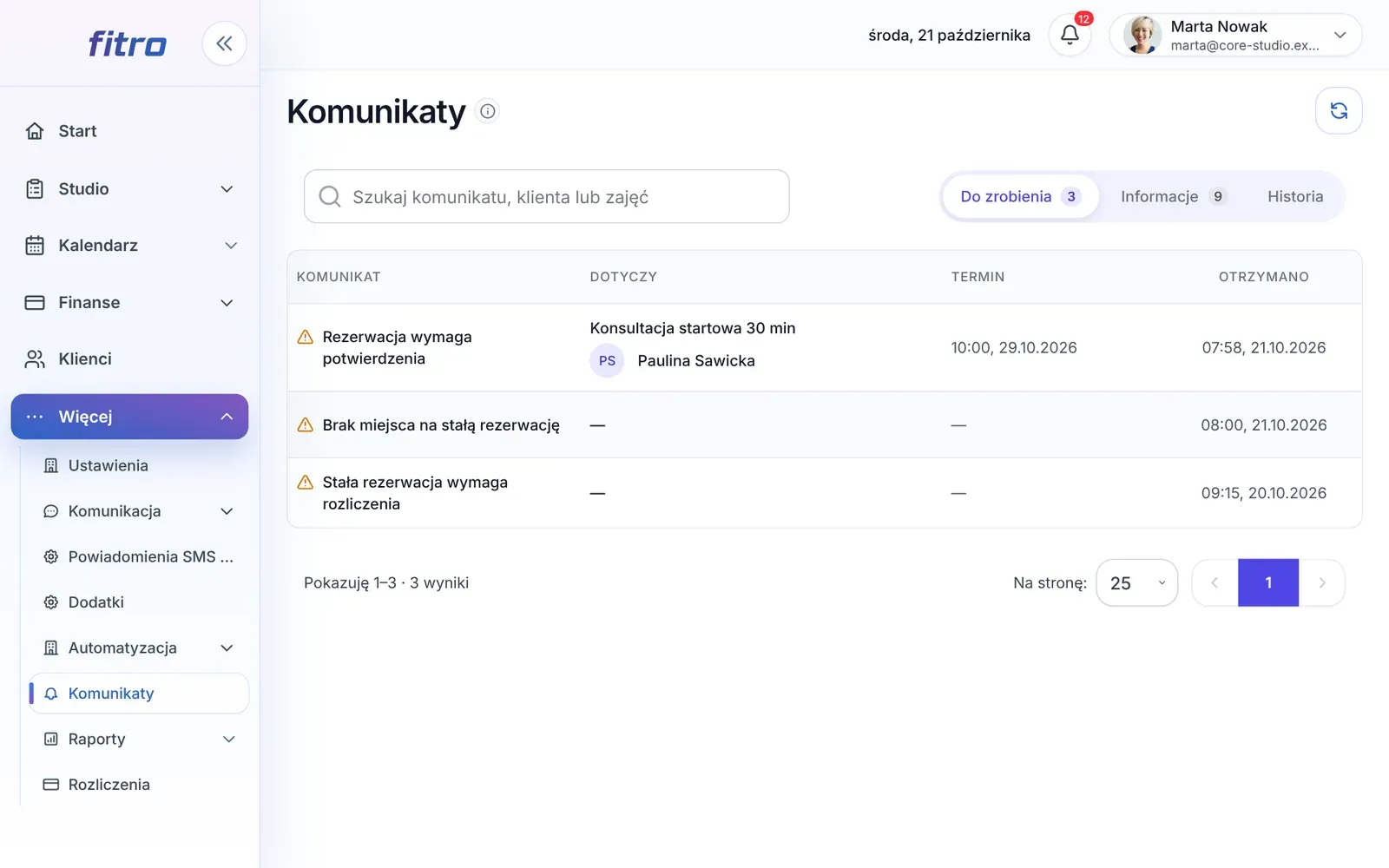Click the previous page arrow

(x=1215, y=582)
